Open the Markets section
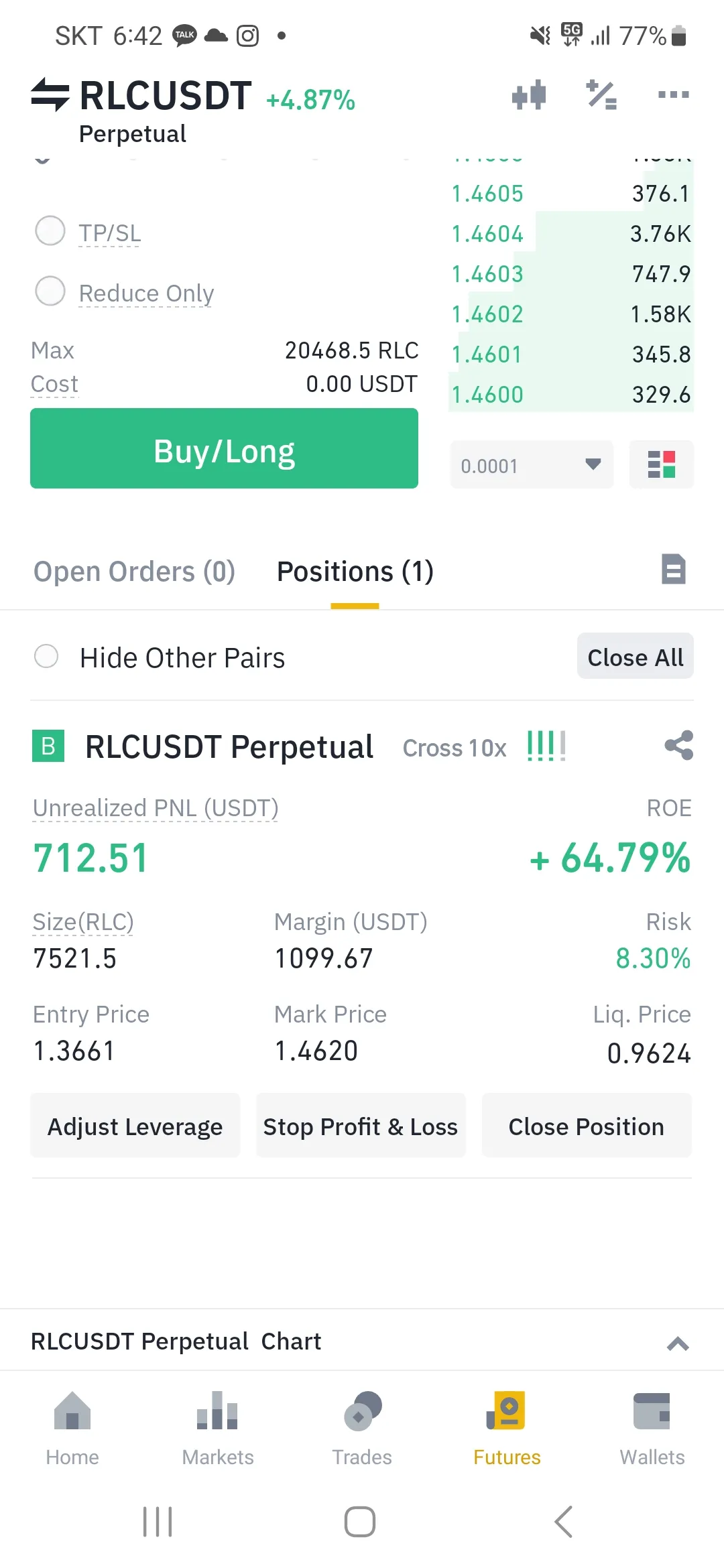 [x=217, y=1427]
